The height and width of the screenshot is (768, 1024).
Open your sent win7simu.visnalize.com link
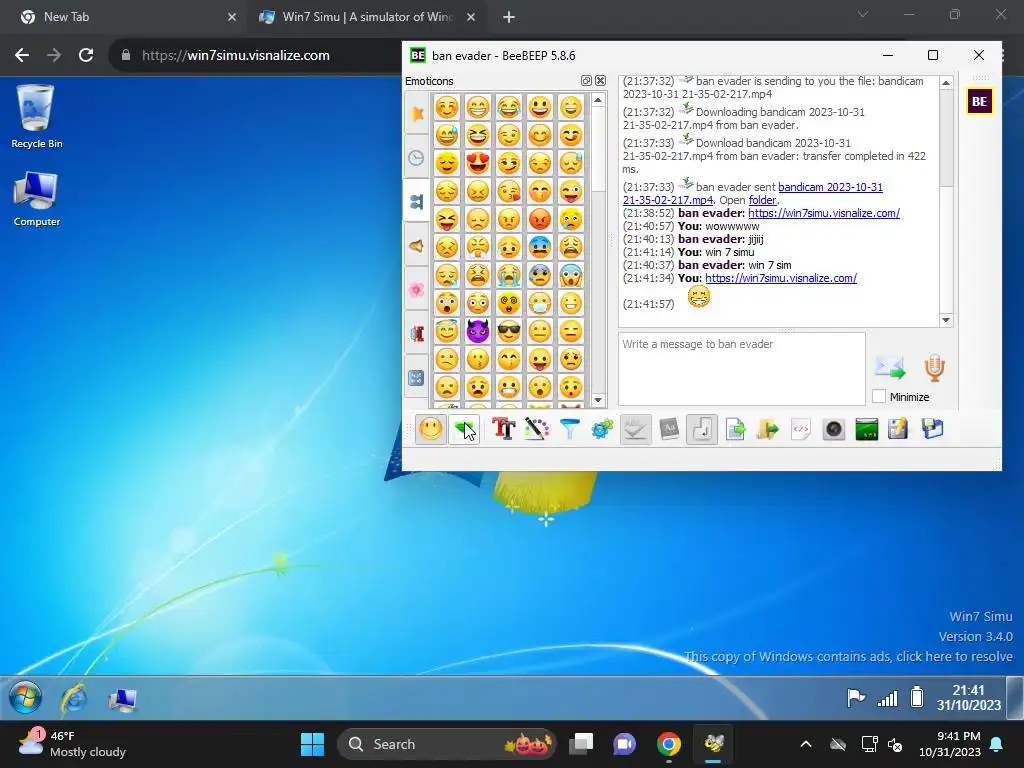780,278
